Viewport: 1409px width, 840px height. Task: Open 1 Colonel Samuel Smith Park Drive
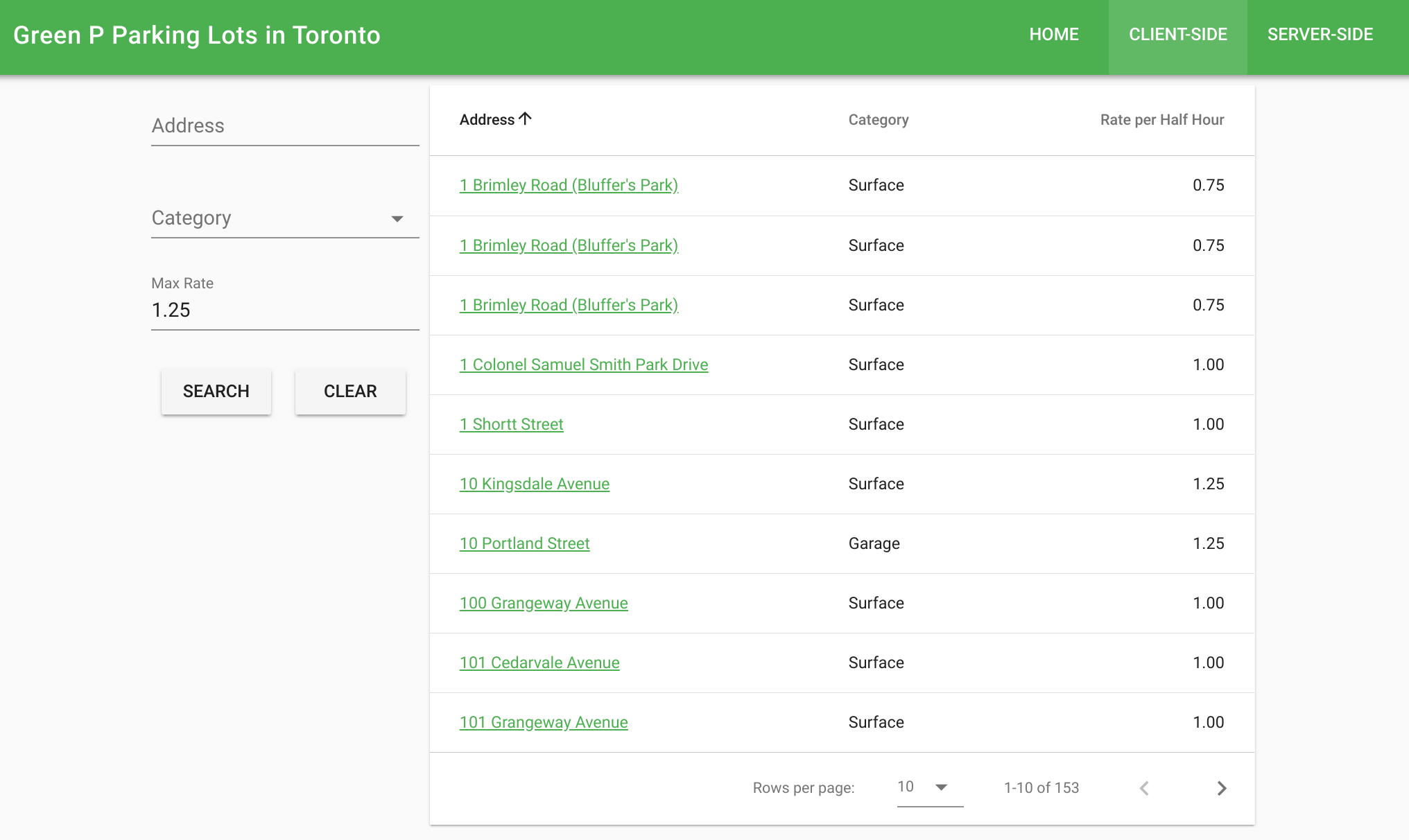[583, 365]
